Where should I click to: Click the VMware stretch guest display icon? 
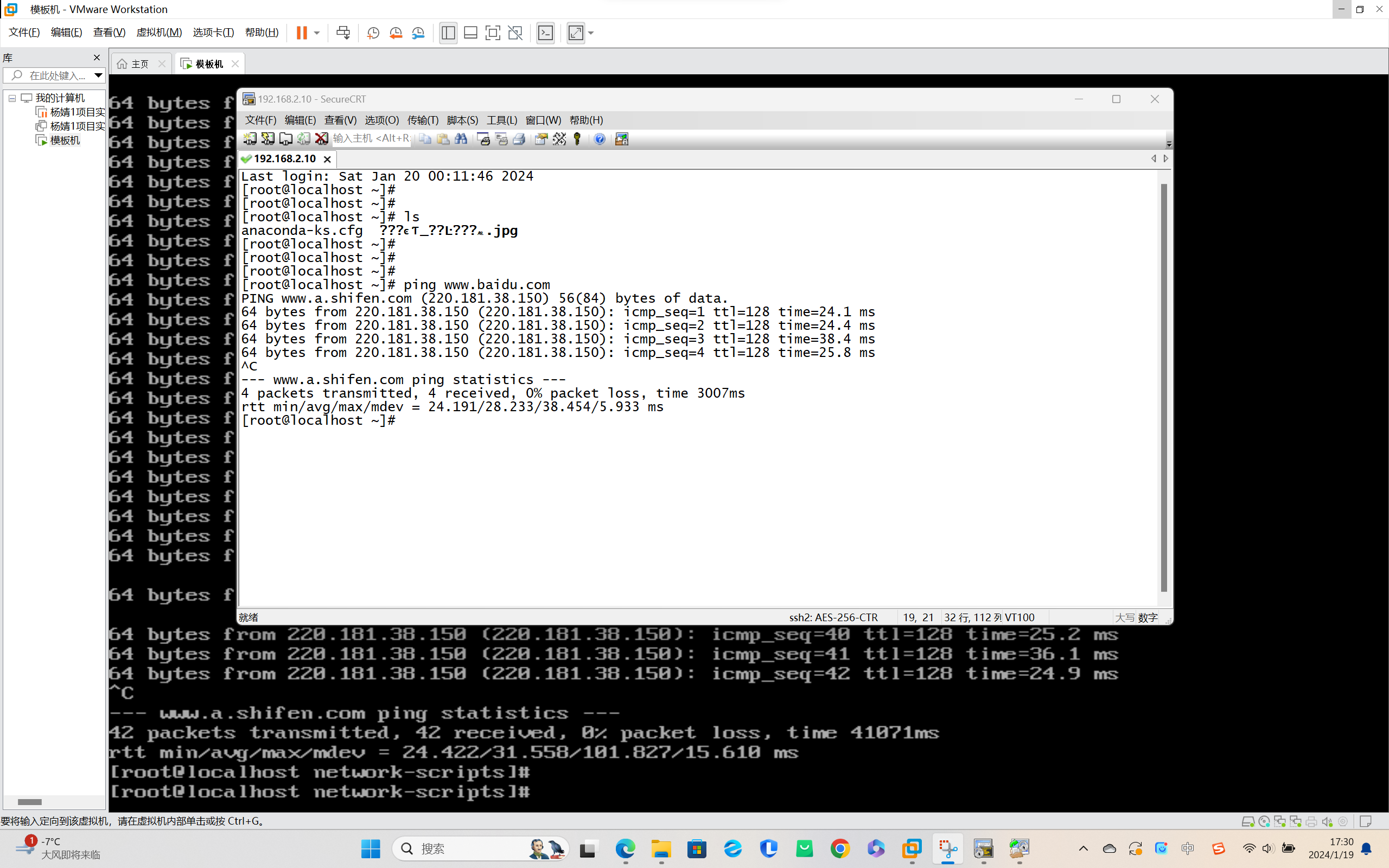point(576,33)
